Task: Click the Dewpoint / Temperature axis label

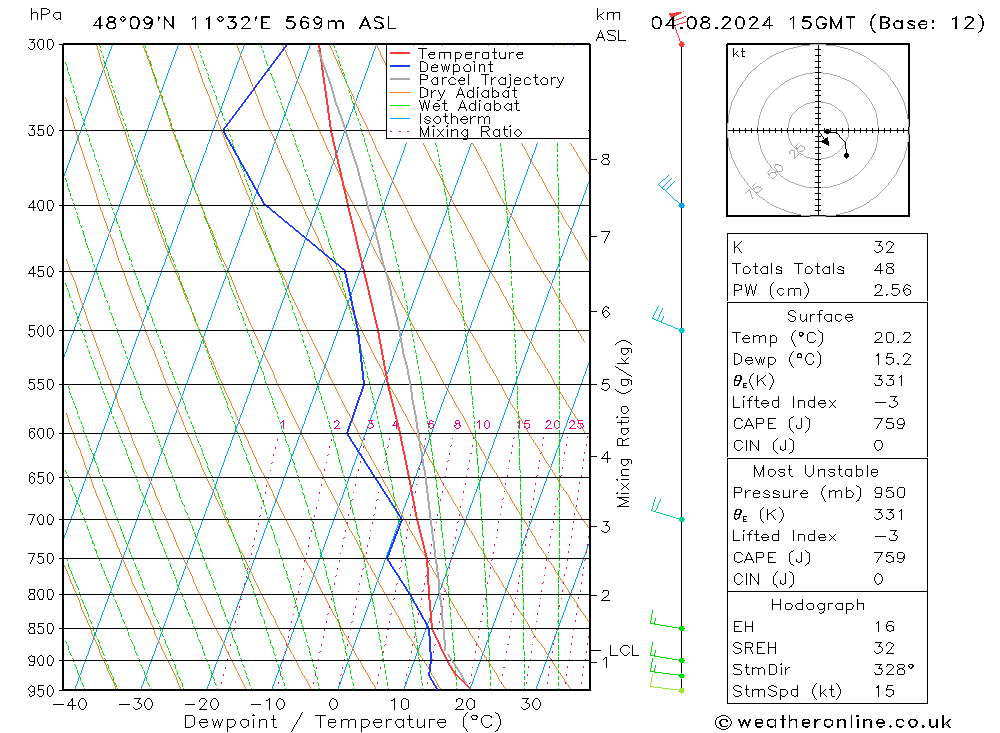Action: (x=342, y=722)
